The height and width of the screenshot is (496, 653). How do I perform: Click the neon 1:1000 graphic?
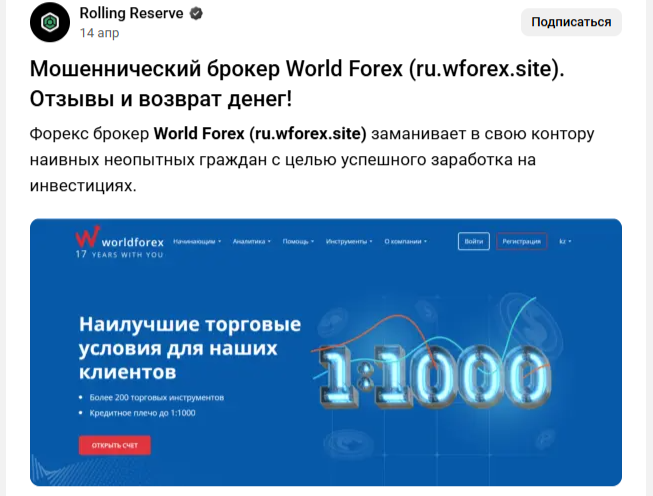tap(435, 375)
